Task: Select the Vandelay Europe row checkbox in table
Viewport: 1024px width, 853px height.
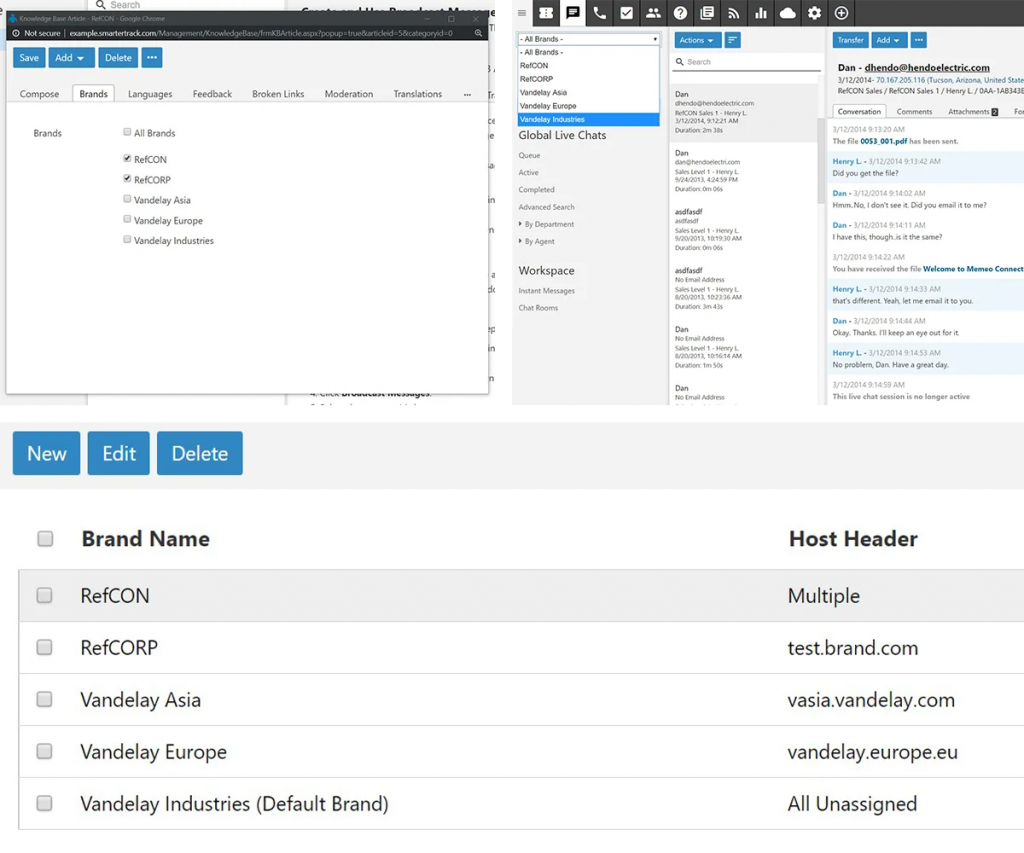Action: [x=44, y=751]
